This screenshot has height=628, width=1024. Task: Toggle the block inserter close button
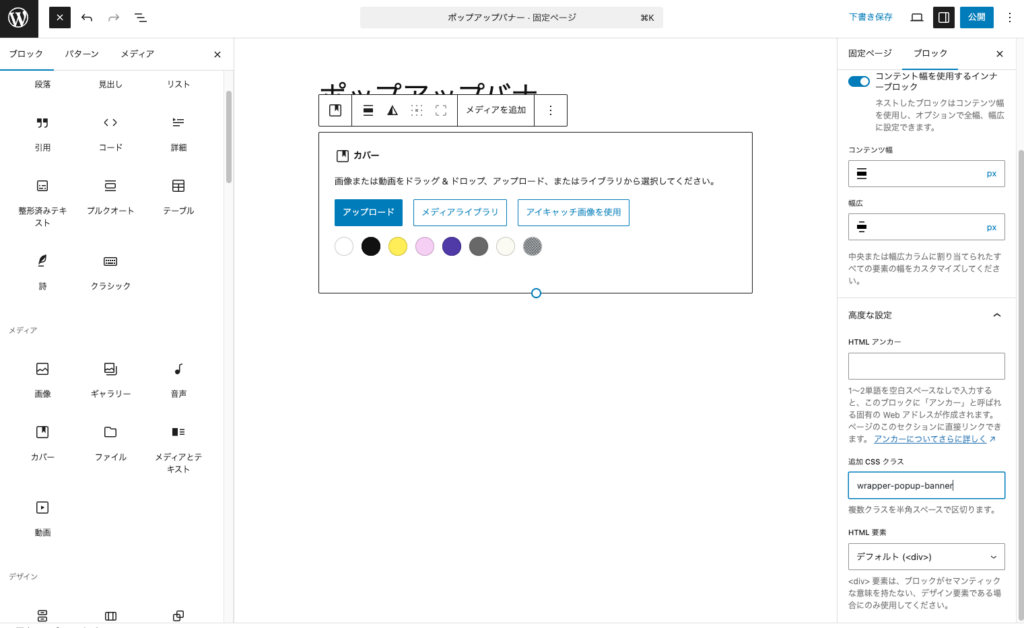coord(217,54)
